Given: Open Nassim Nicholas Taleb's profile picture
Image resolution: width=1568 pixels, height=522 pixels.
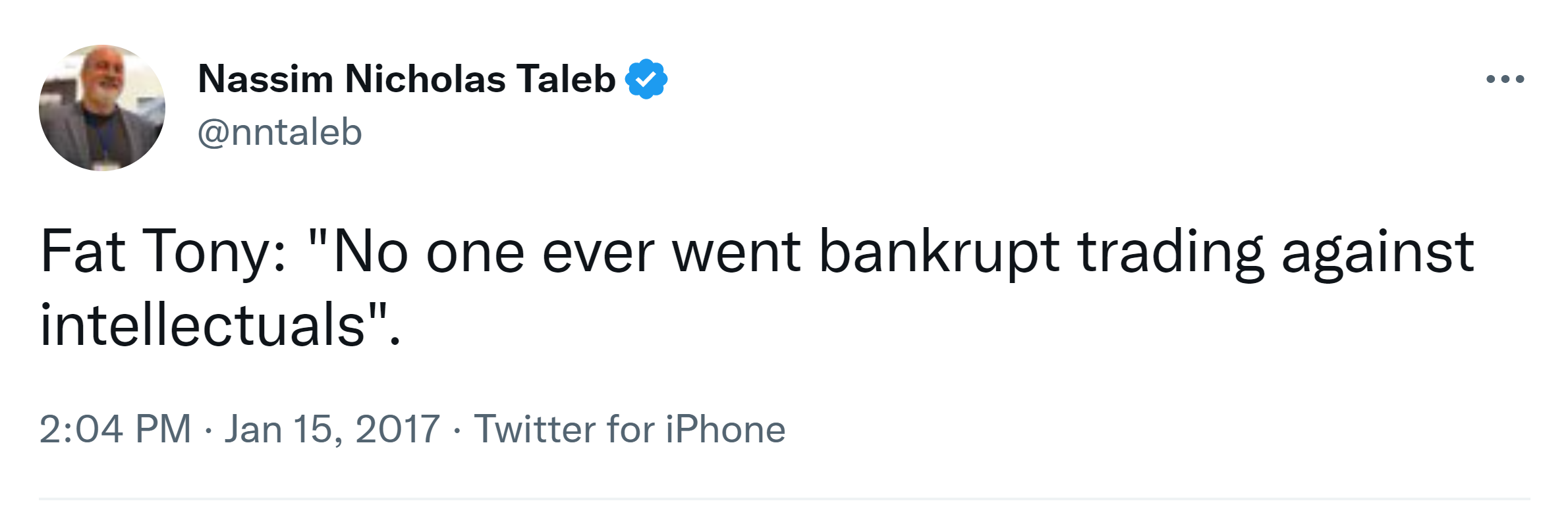Looking at the screenshot, I should click(102, 108).
